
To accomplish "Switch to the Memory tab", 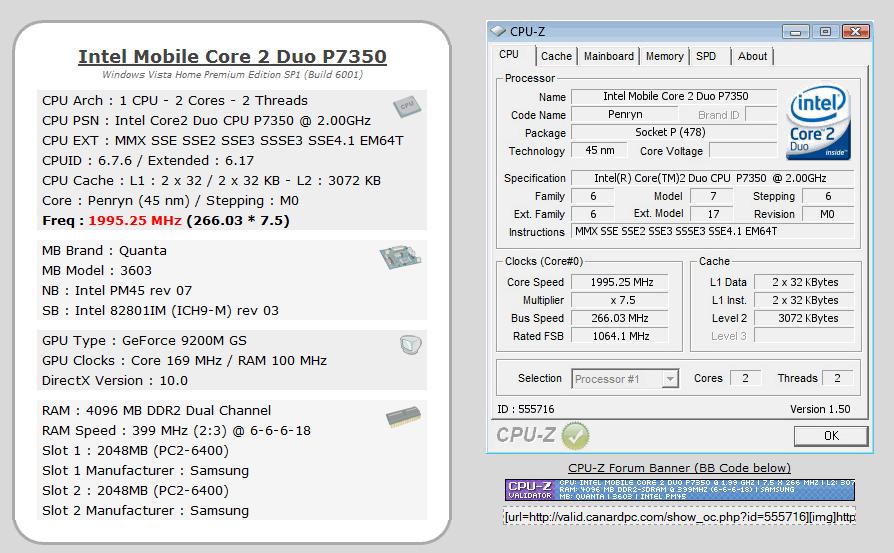I will 664,56.
